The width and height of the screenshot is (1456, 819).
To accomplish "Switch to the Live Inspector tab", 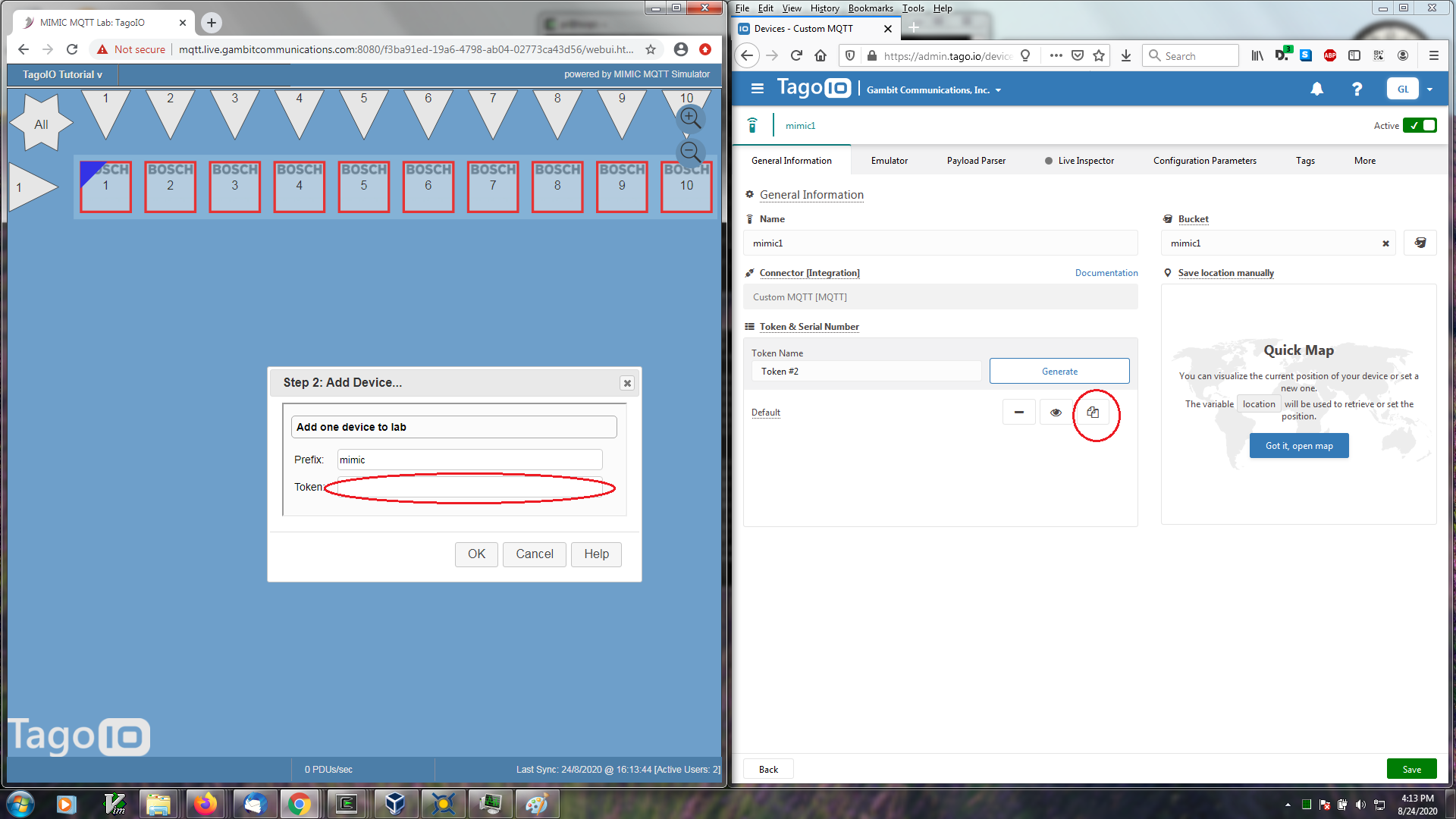I will 1079,161.
